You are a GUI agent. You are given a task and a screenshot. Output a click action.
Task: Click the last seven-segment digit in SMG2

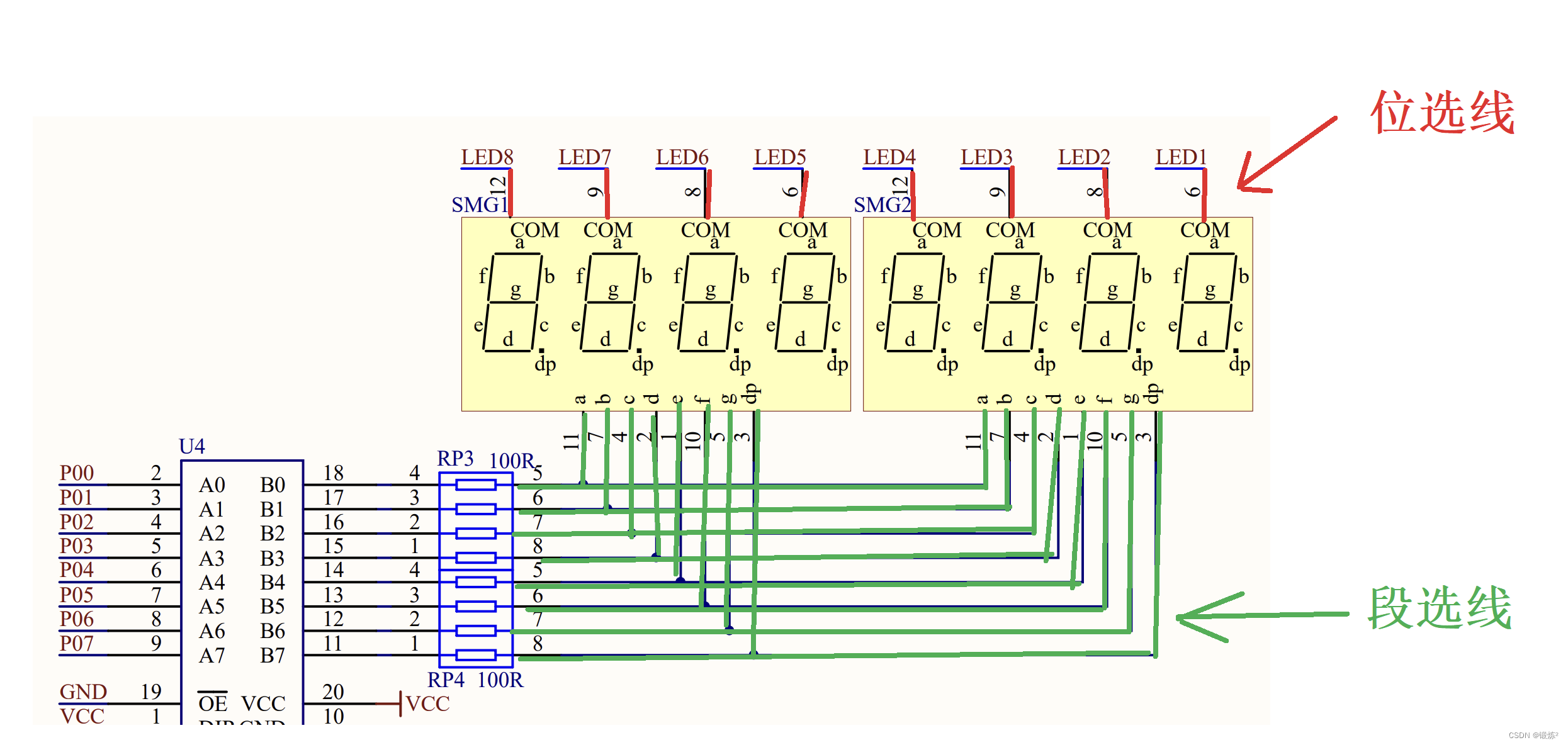[1206, 302]
